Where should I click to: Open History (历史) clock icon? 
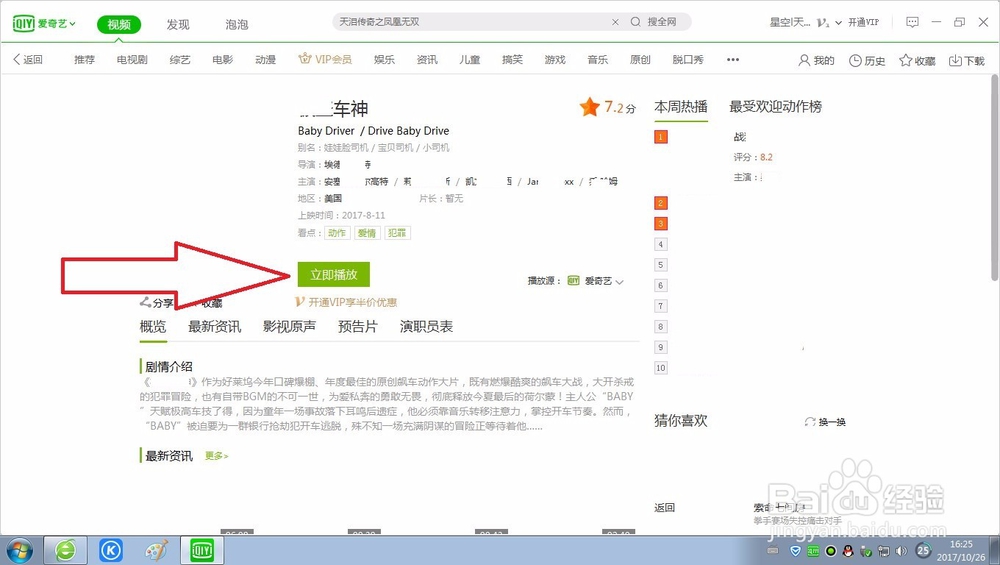[867, 61]
